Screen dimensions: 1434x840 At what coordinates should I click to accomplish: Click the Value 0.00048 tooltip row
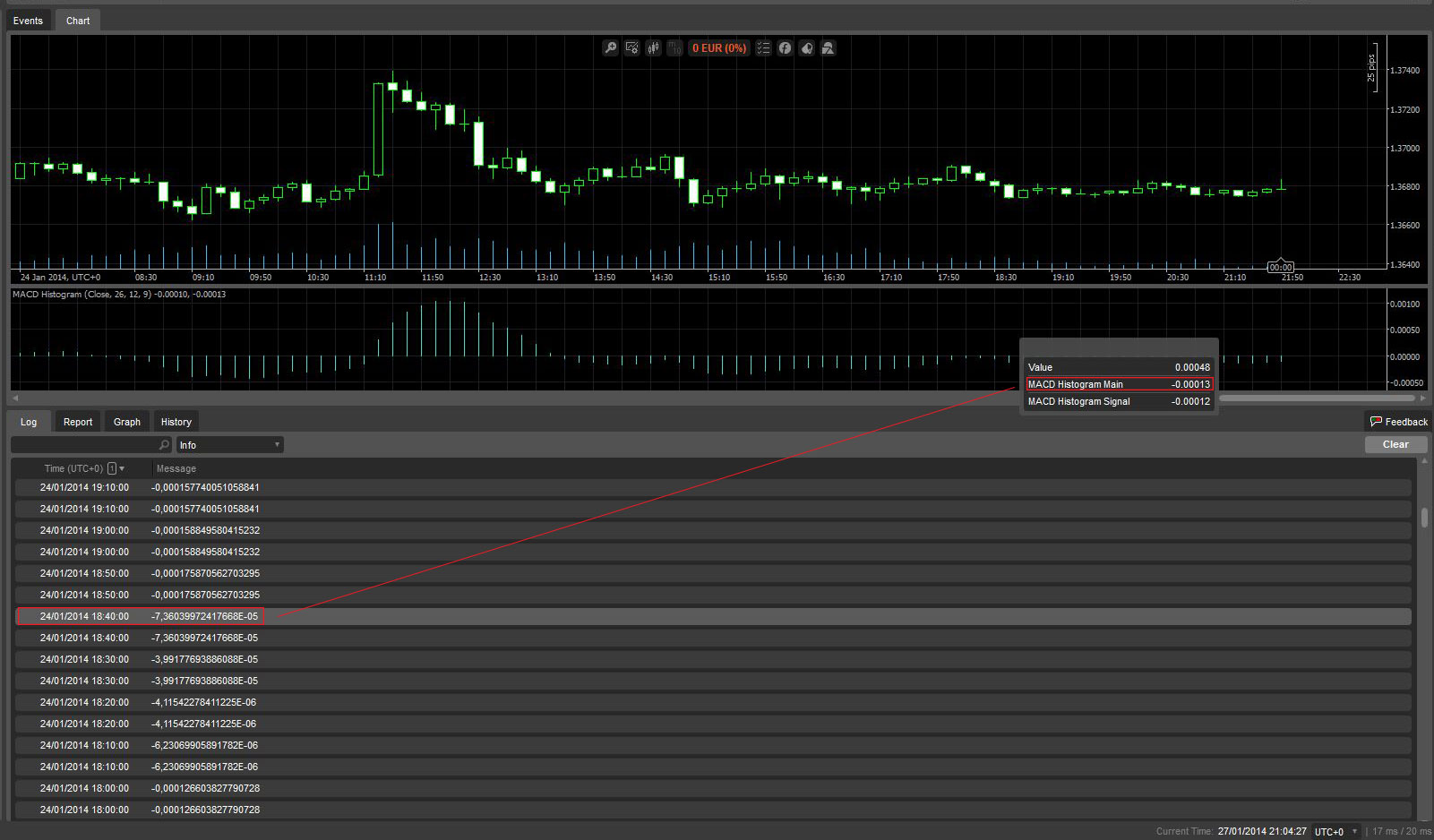click(1119, 367)
